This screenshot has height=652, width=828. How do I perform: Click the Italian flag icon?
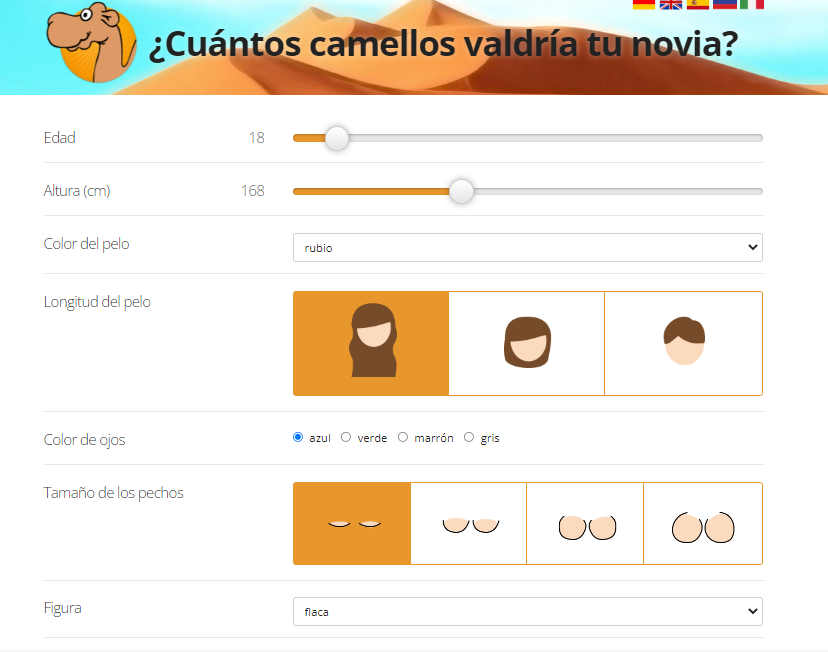coord(752,4)
